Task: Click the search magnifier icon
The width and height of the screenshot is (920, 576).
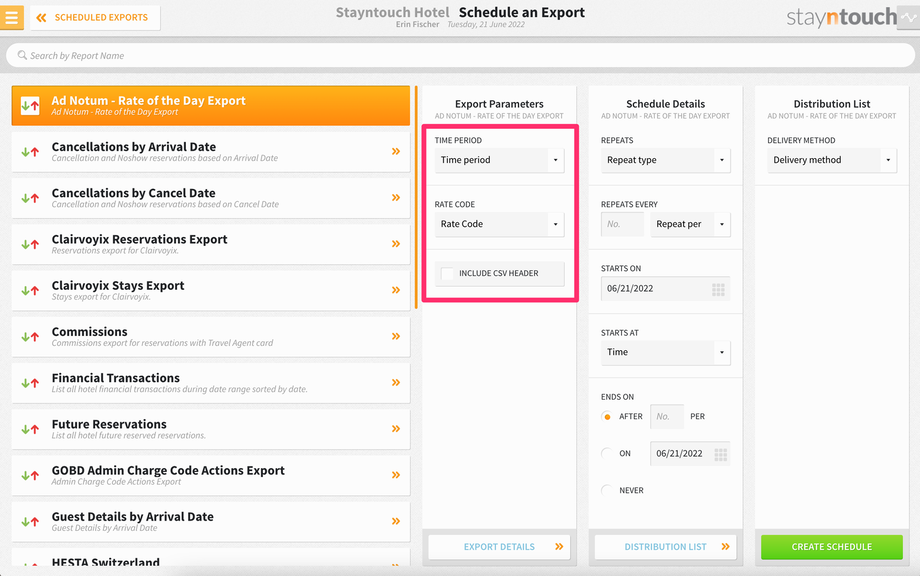Action: [22, 55]
